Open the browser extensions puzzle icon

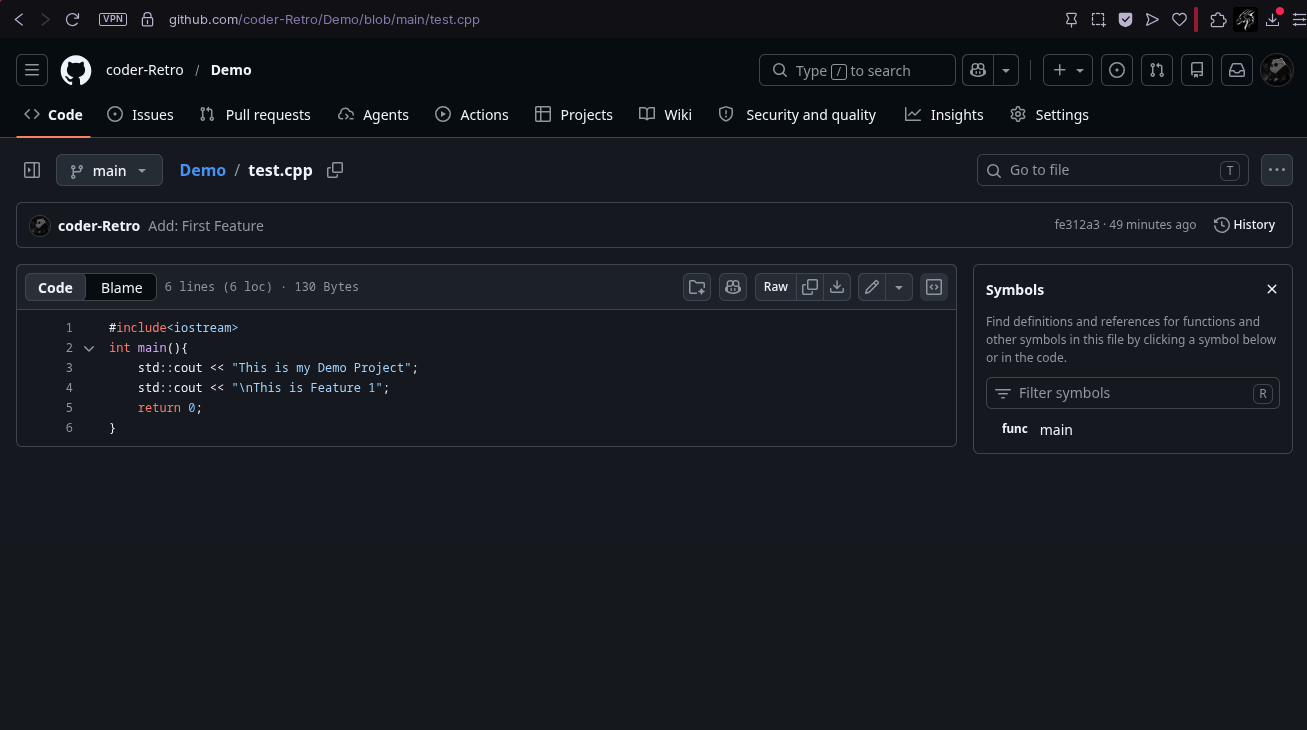pyautogui.click(x=1218, y=19)
